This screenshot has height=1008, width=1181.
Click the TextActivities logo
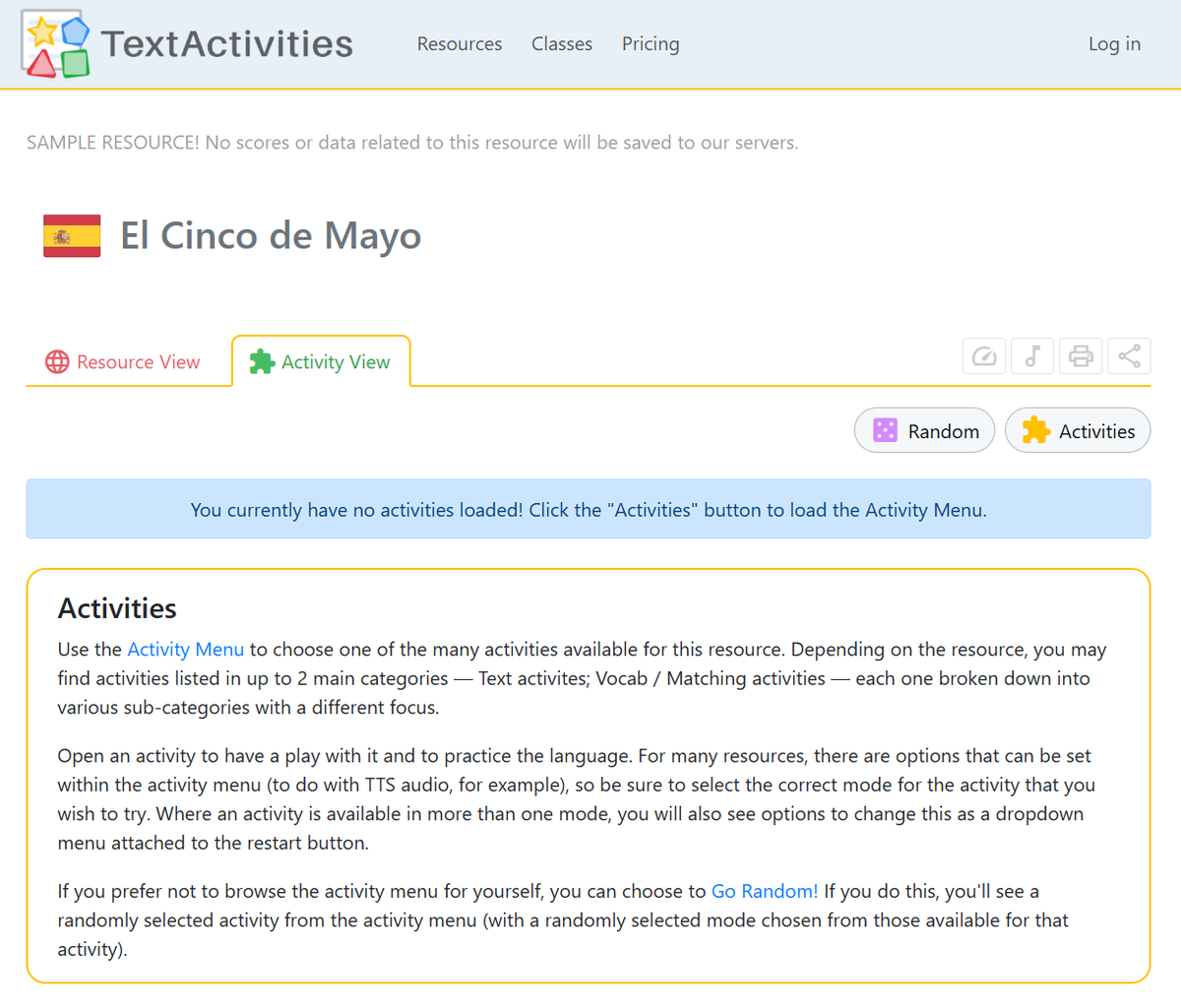click(185, 43)
